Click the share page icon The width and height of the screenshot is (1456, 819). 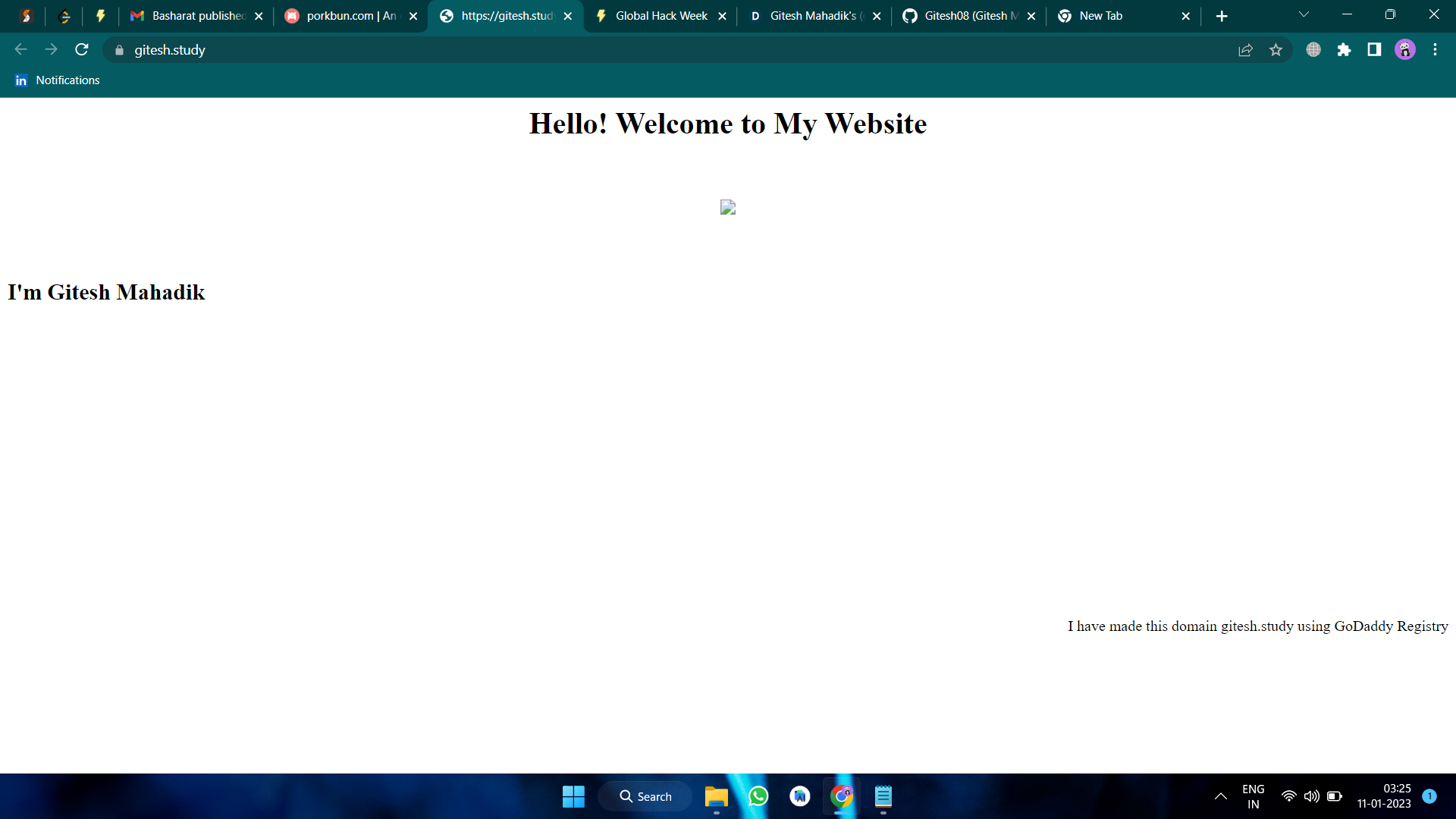(x=1245, y=50)
